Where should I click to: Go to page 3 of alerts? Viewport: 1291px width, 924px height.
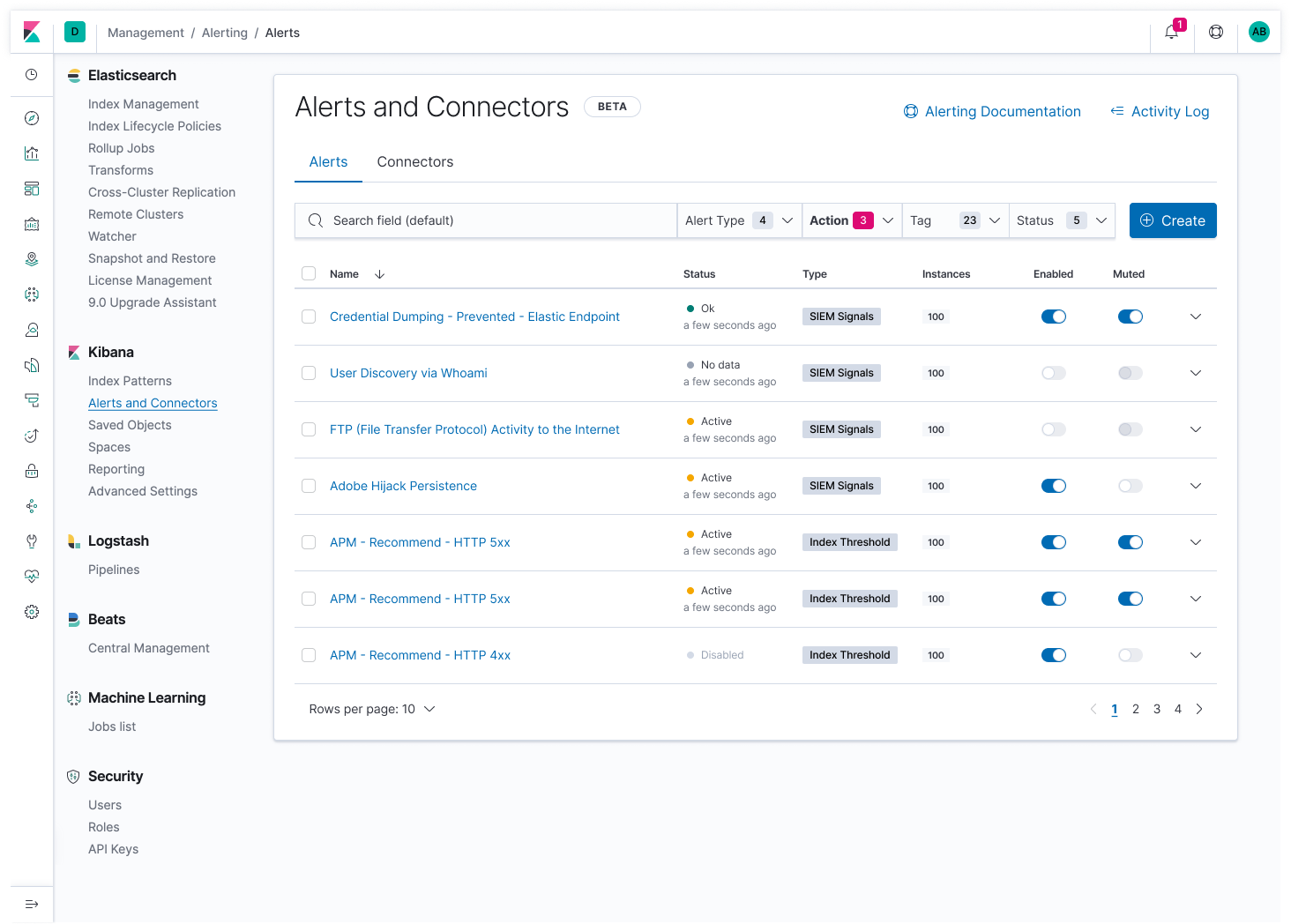[x=1157, y=709]
